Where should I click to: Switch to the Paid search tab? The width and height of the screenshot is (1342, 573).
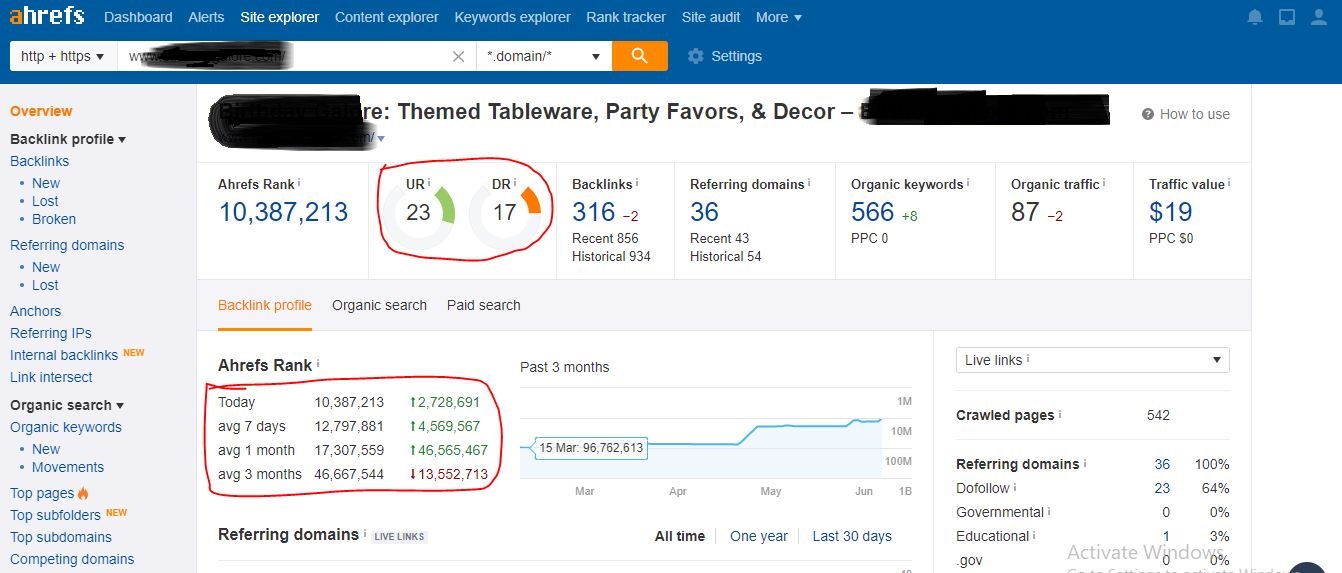[x=483, y=305]
